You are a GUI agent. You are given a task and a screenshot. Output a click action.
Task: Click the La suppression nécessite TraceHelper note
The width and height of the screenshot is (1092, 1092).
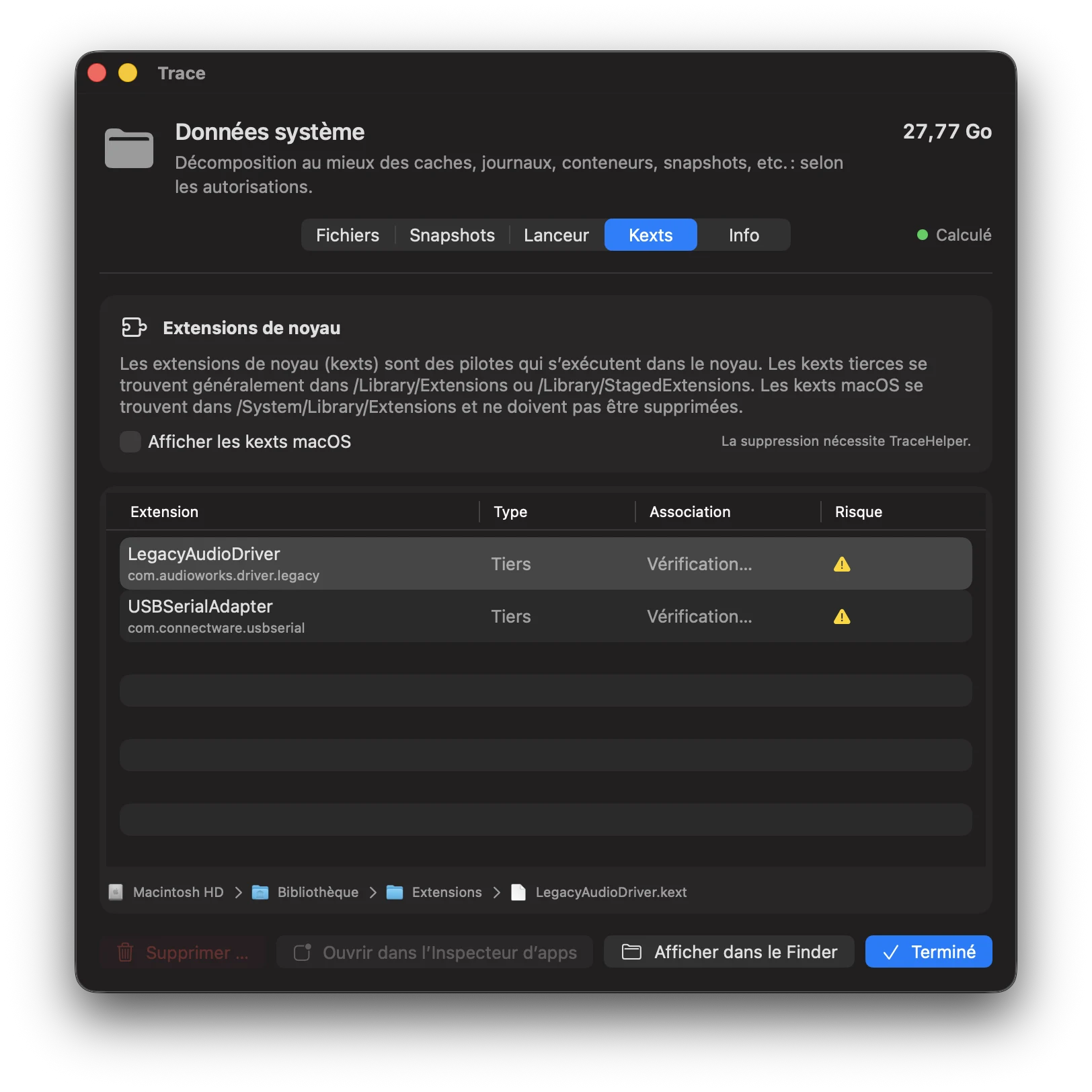point(846,441)
